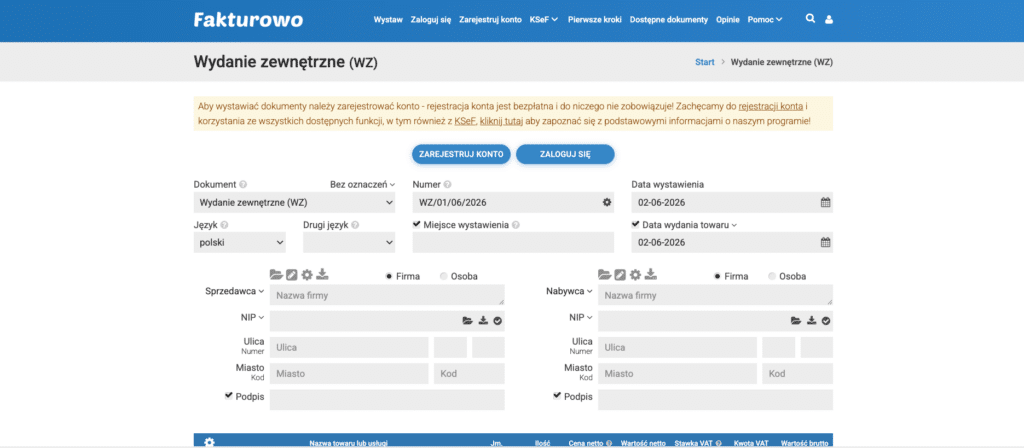
Task: Open Dostępne dokumenty in top navigation
Action: coord(669,20)
